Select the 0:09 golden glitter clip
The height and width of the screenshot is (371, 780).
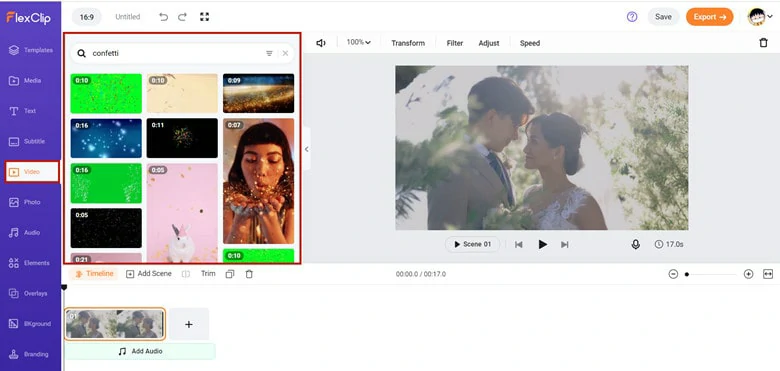click(258, 93)
